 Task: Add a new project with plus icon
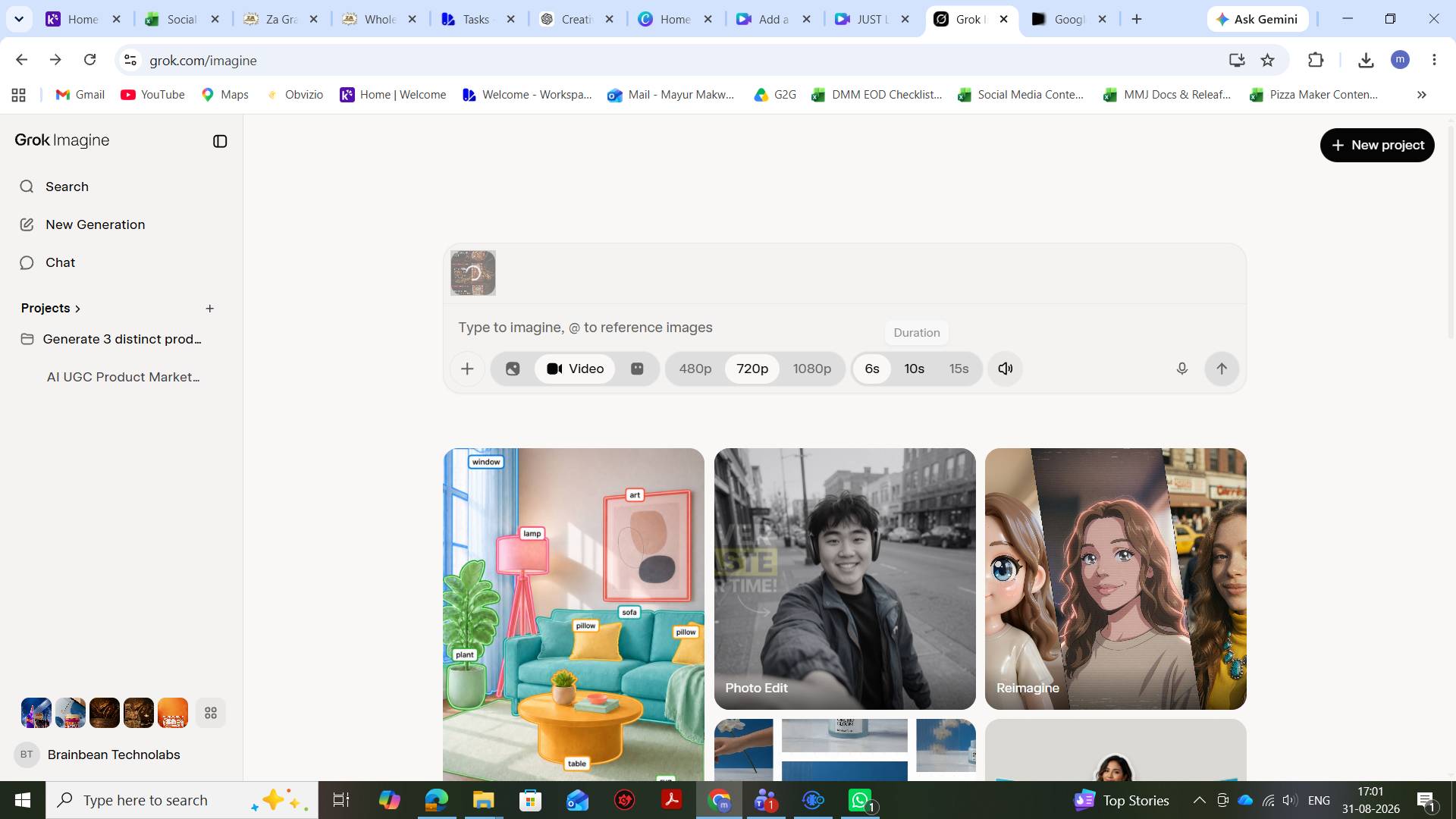coord(210,309)
